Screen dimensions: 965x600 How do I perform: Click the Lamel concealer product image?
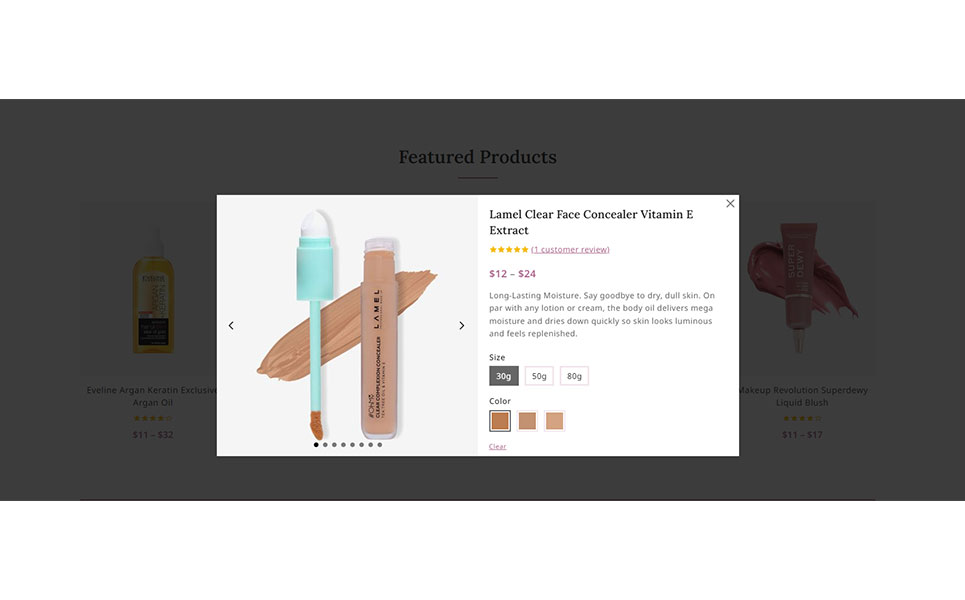click(x=347, y=325)
